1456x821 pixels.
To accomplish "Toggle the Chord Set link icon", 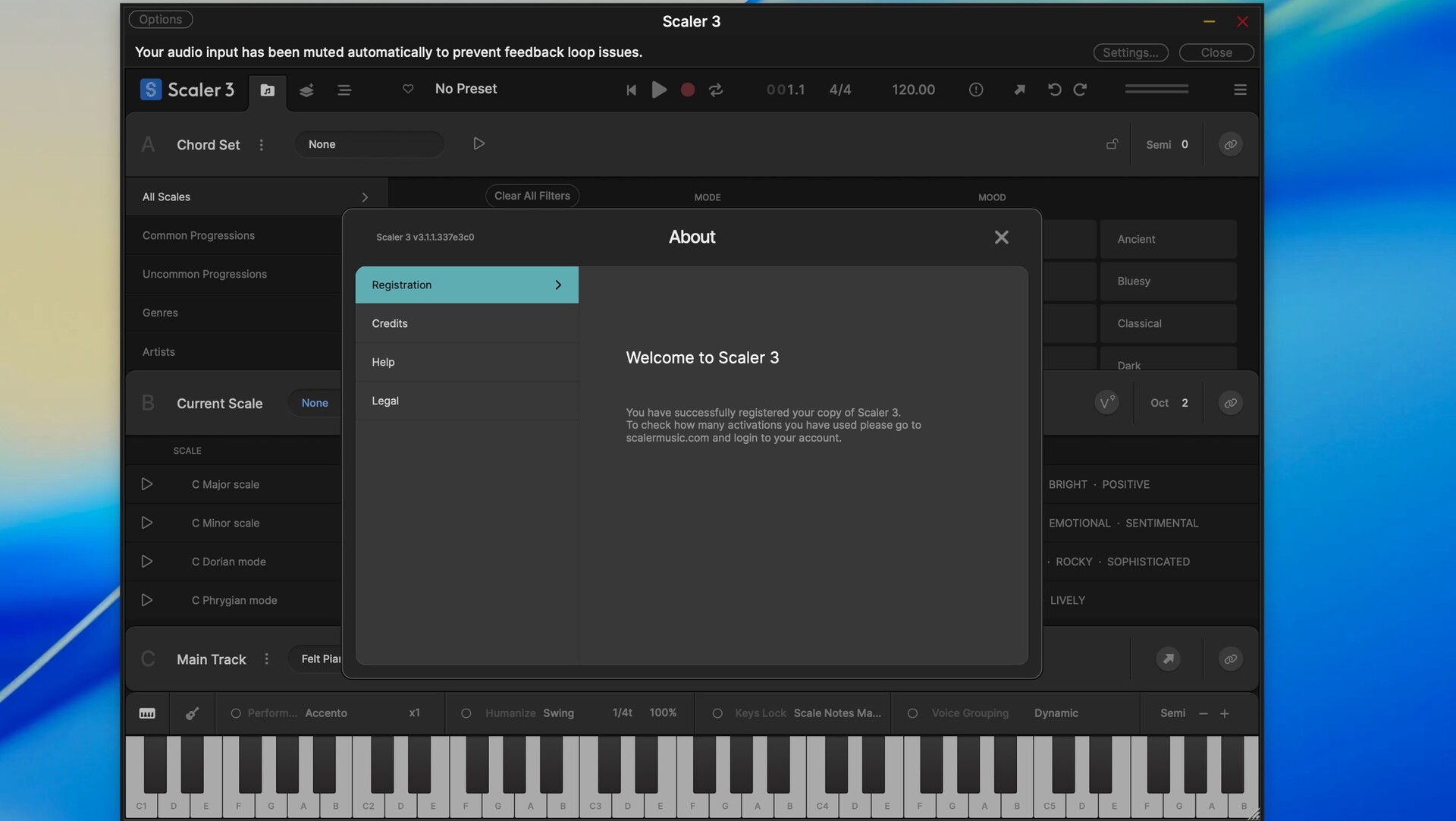I will point(1230,144).
